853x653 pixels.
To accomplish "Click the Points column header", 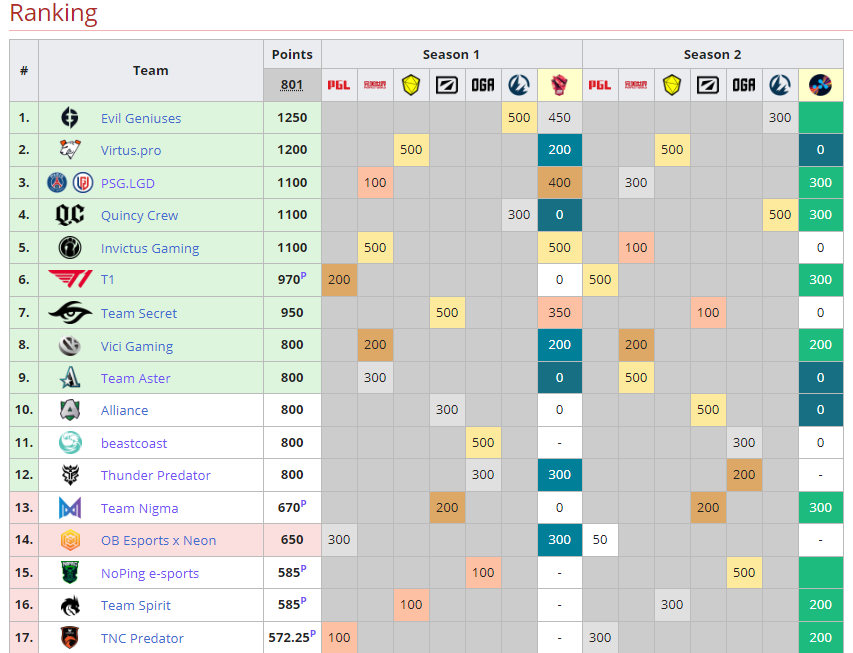I will click(x=292, y=54).
